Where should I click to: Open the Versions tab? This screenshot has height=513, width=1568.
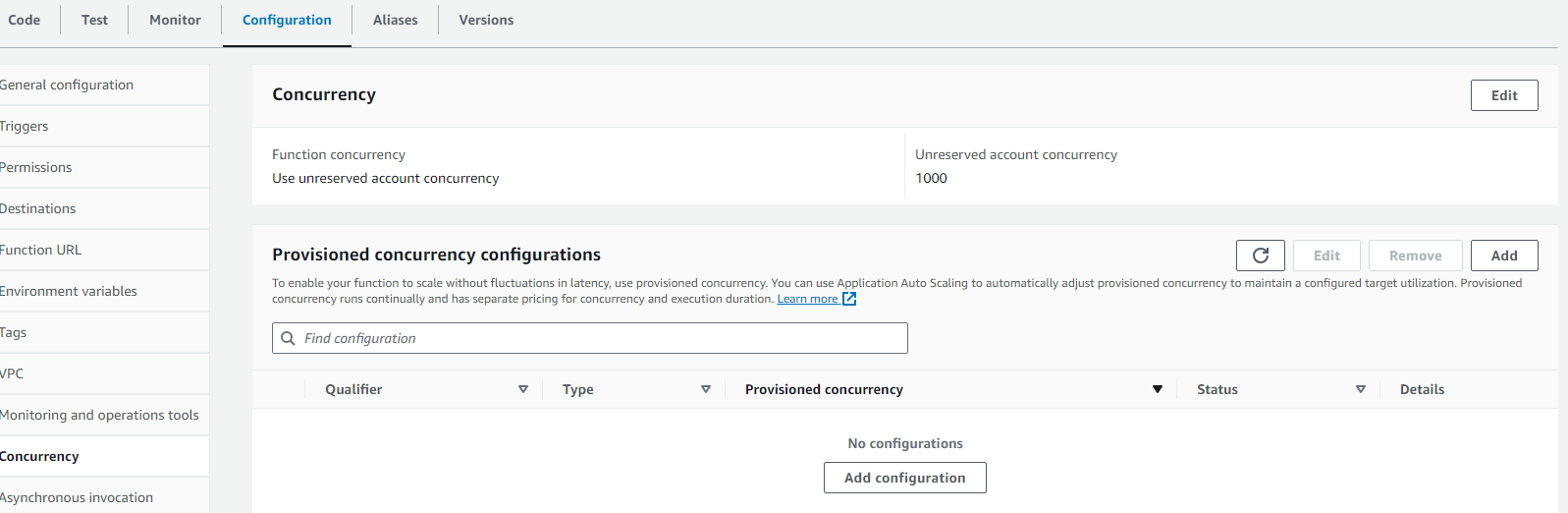486,20
